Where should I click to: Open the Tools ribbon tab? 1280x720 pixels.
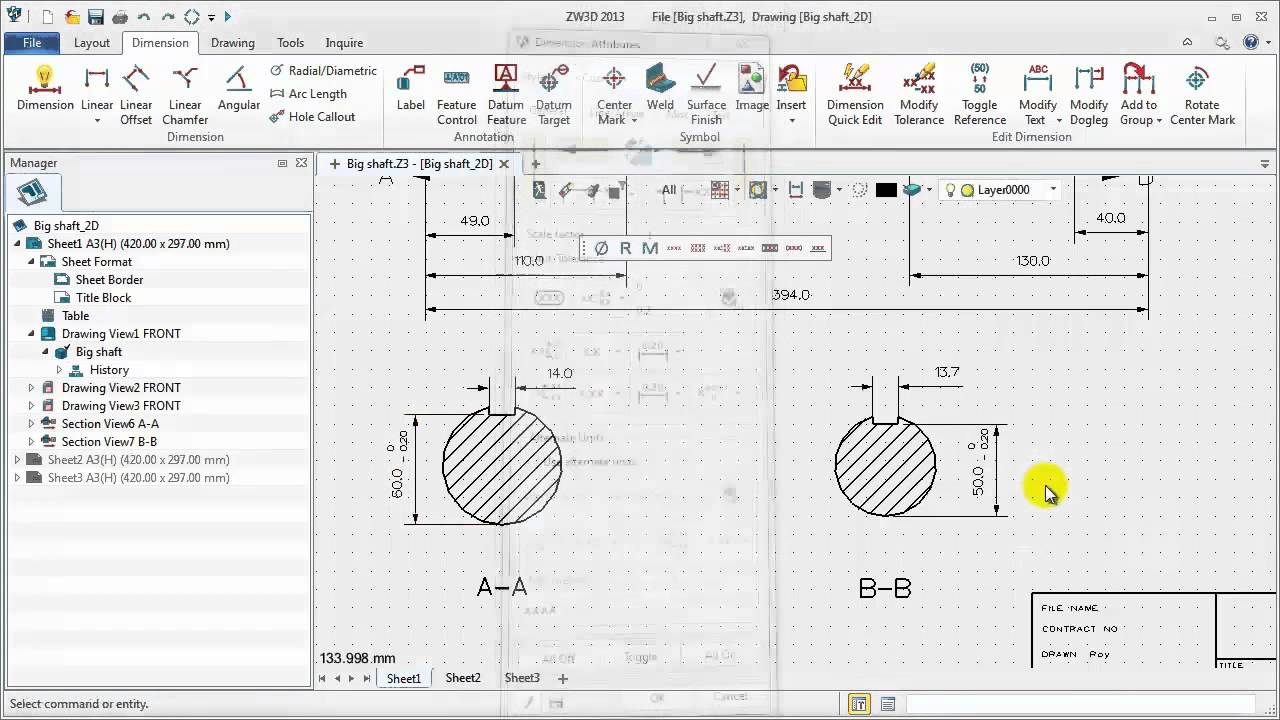[x=290, y=43]
